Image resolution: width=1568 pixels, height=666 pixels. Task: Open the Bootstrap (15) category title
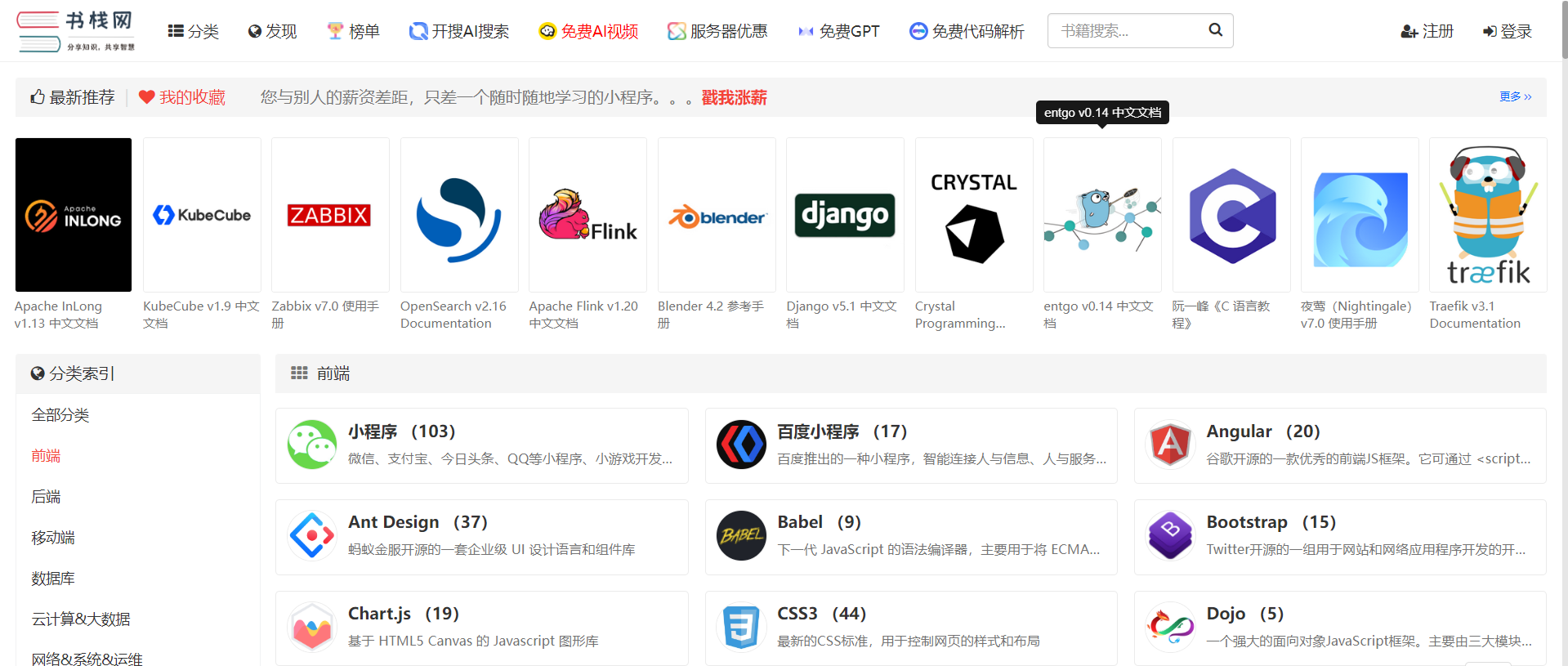coord(1271,522)
